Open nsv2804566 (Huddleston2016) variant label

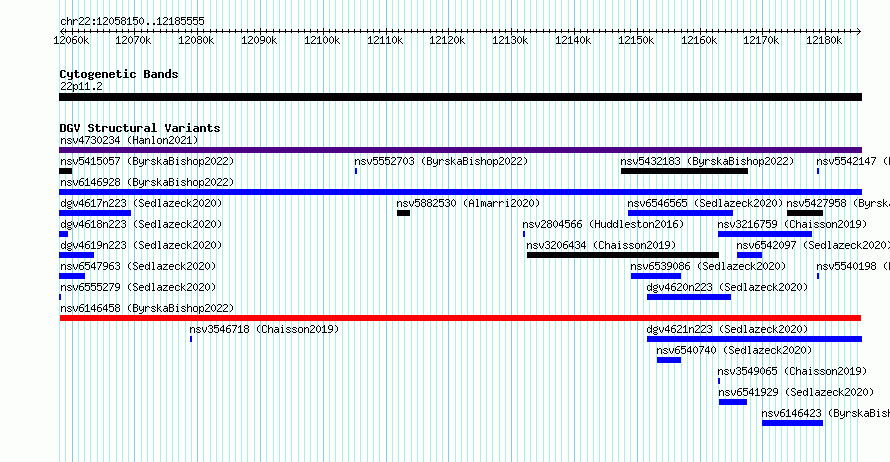(x=603, y=224)
